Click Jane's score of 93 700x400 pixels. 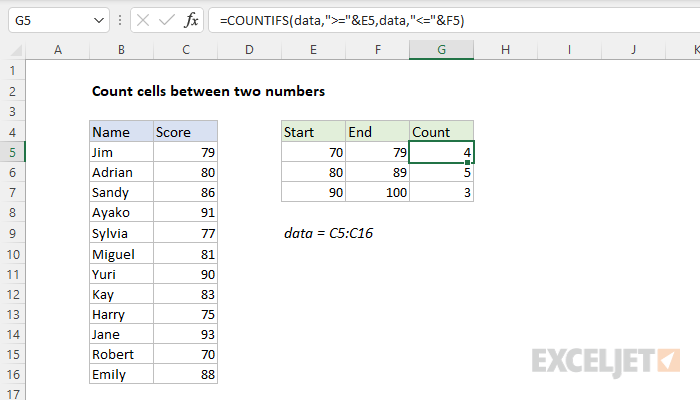tap(186, 334)
